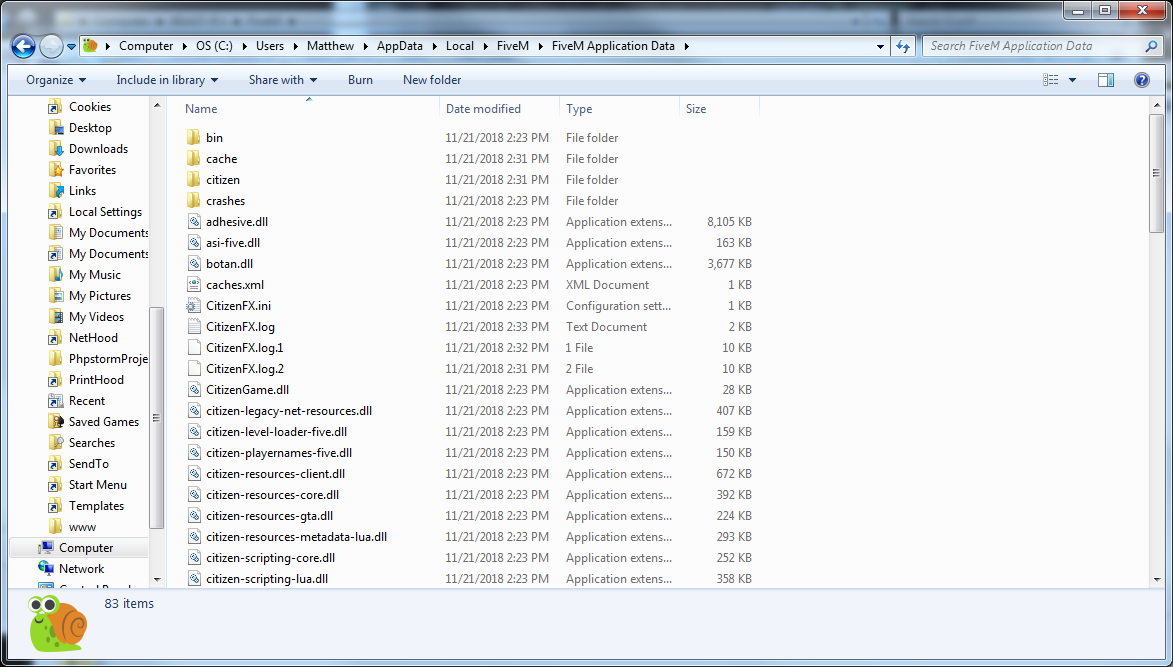Select Computer in the navigation pane
The image size is (1173, 667).
tap(86, 548)
